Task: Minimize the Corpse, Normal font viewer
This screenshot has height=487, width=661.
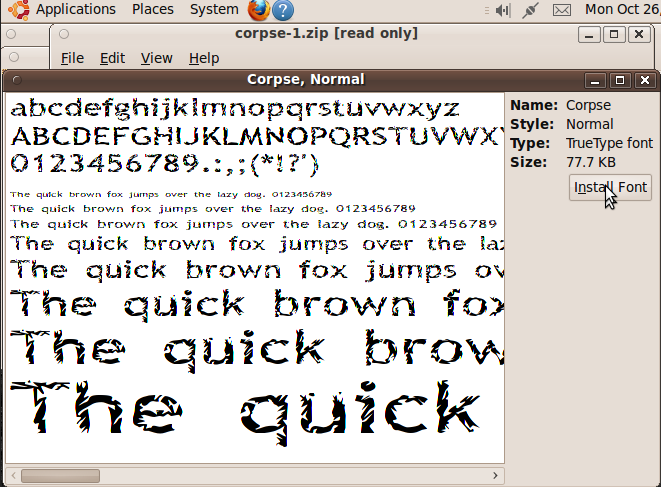Action: point(598,80)
